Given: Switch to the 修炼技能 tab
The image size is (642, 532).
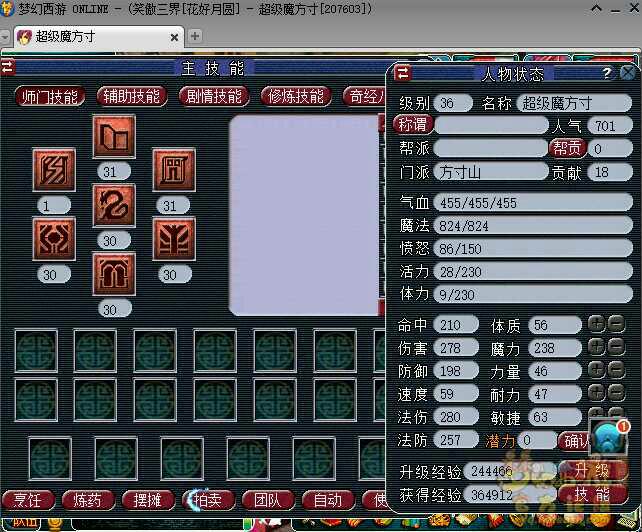Looking at the screenshot, I should tap(296, 97).
